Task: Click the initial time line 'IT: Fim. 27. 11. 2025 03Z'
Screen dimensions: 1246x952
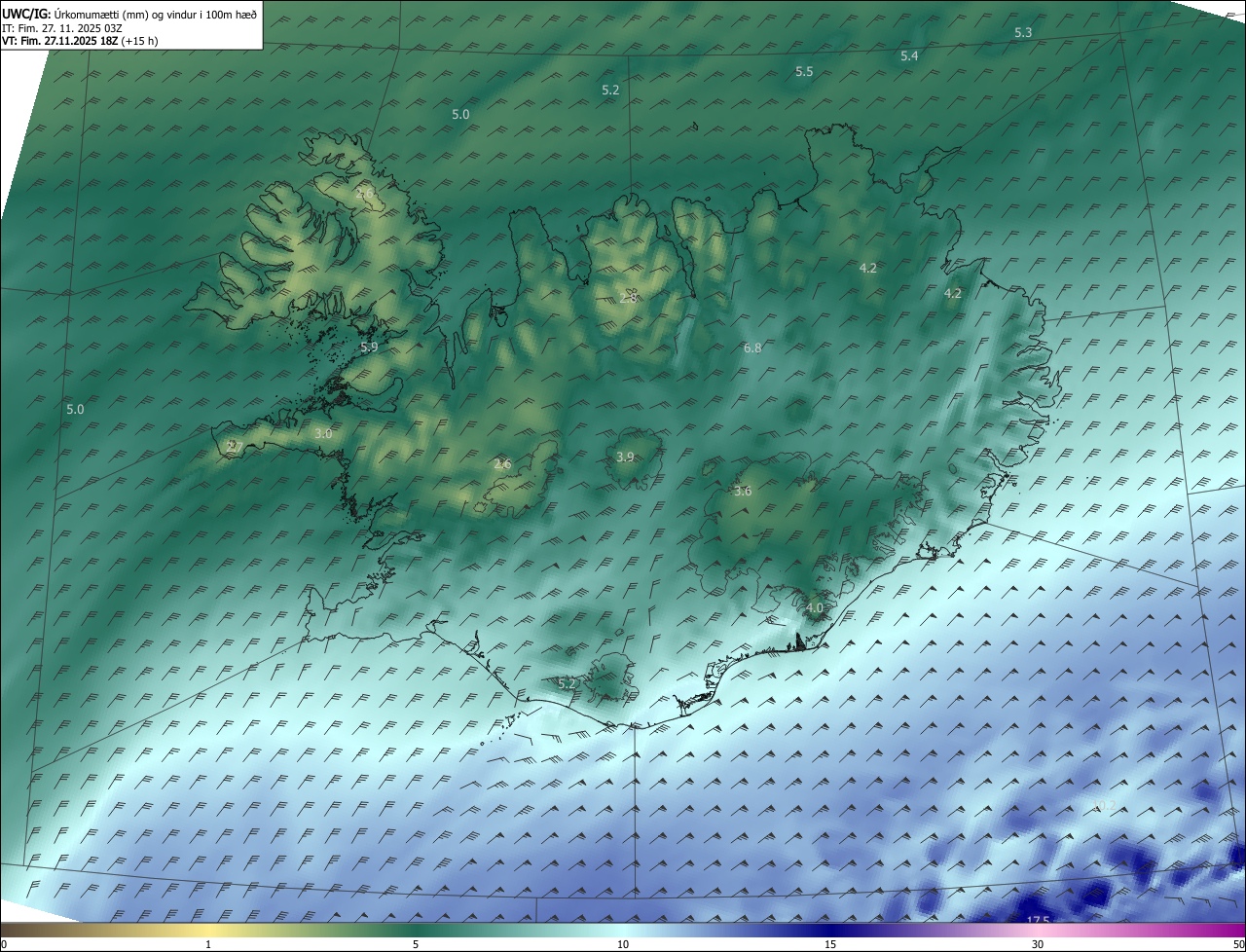Action: pos(64,27)
